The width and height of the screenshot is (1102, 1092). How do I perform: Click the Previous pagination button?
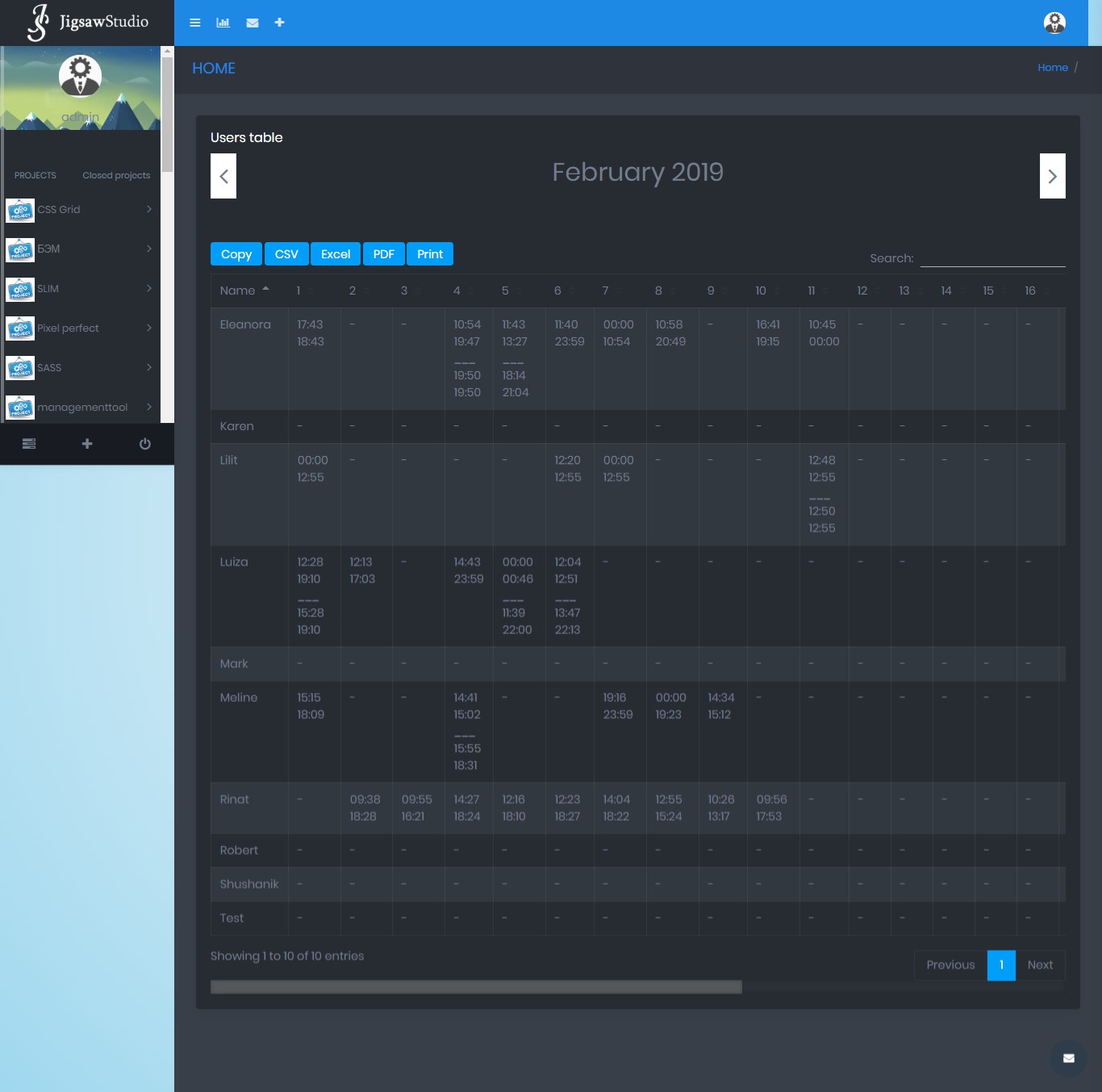tap(950, 965)
